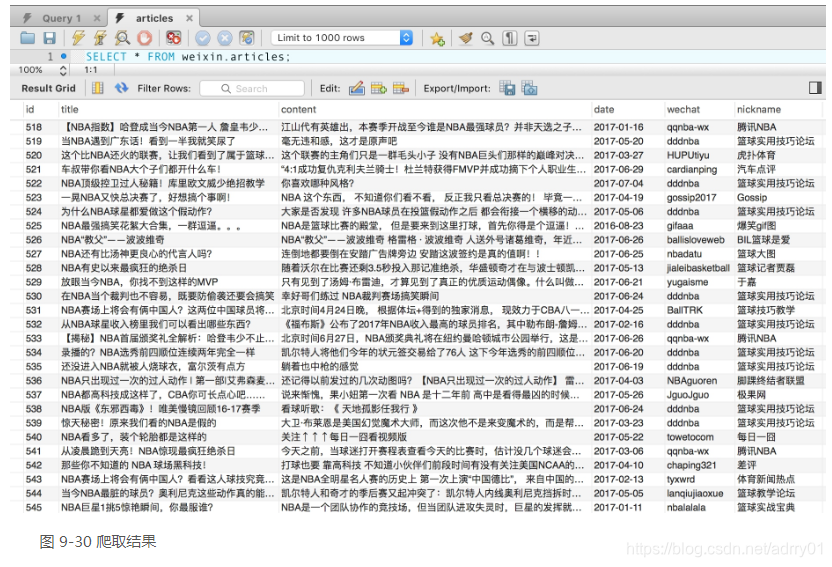This screenshot has height=567, width=832.
Task: Switch to the Query 1 tab
Action: [62, 18]
